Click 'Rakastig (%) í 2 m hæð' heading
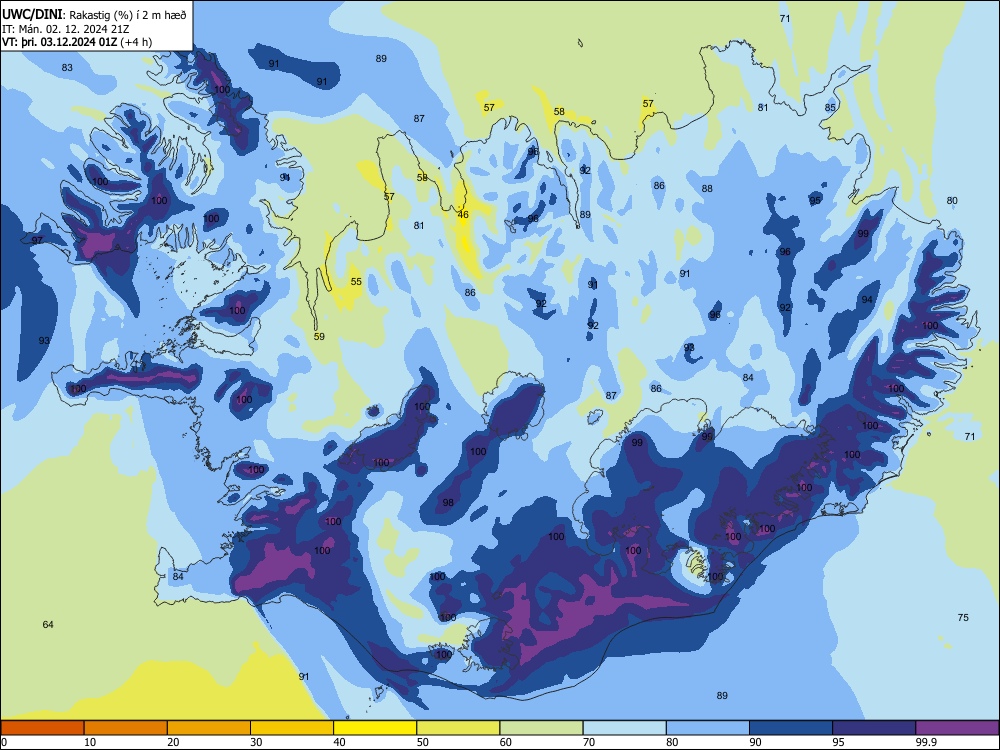 [128, 15]
